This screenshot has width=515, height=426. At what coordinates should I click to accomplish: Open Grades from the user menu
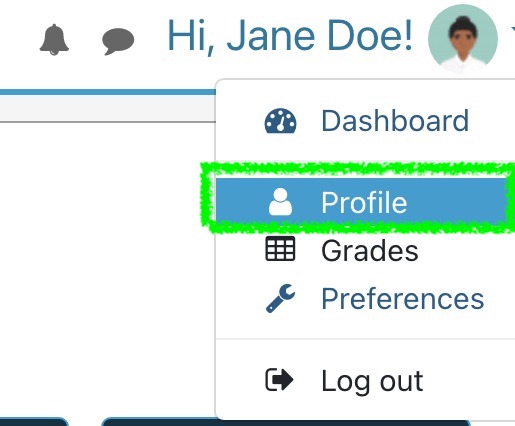tap(370, 251)
